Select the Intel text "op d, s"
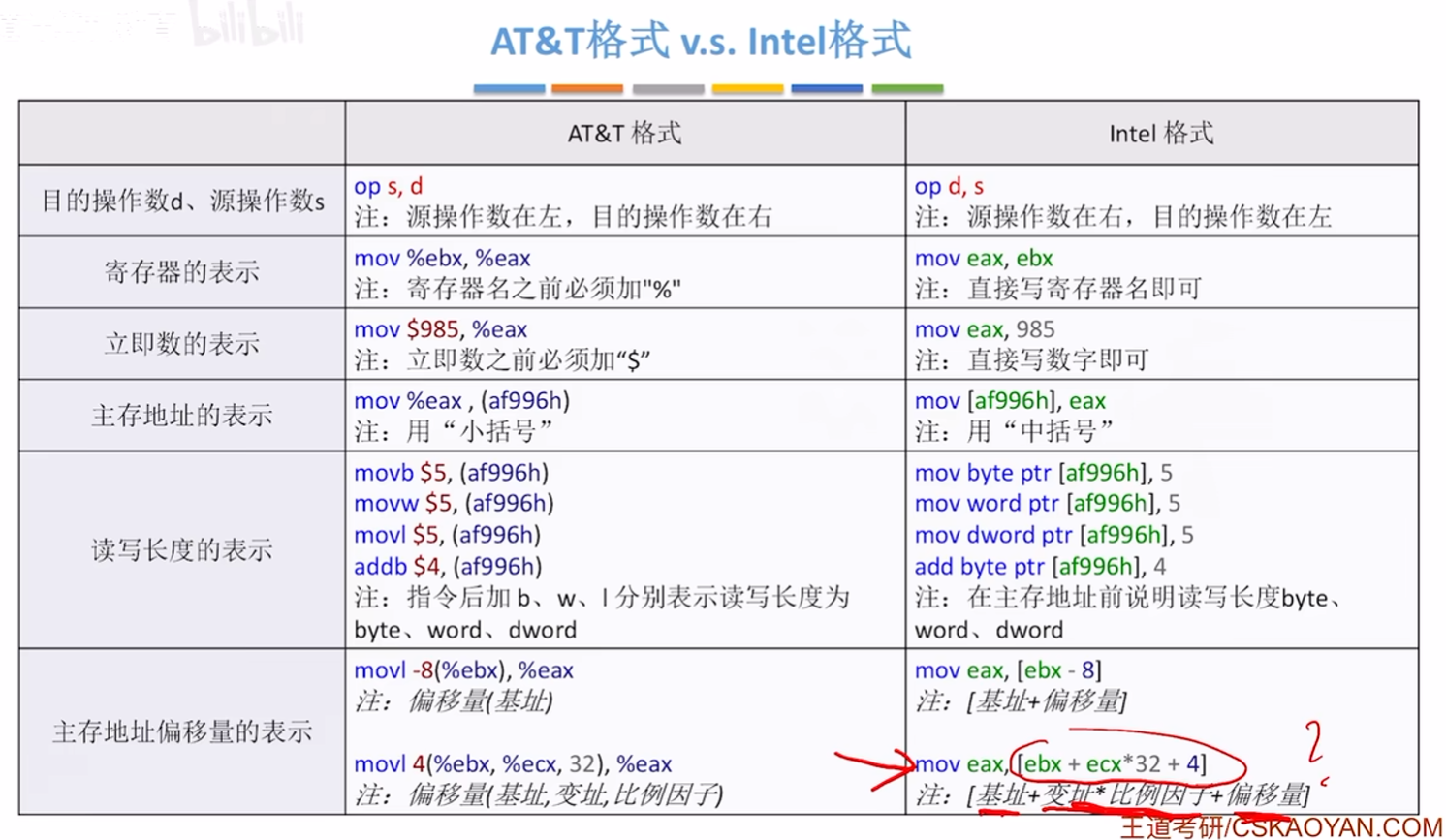The width and height of the screenshot is (1446, 840). tap(949, 186)
